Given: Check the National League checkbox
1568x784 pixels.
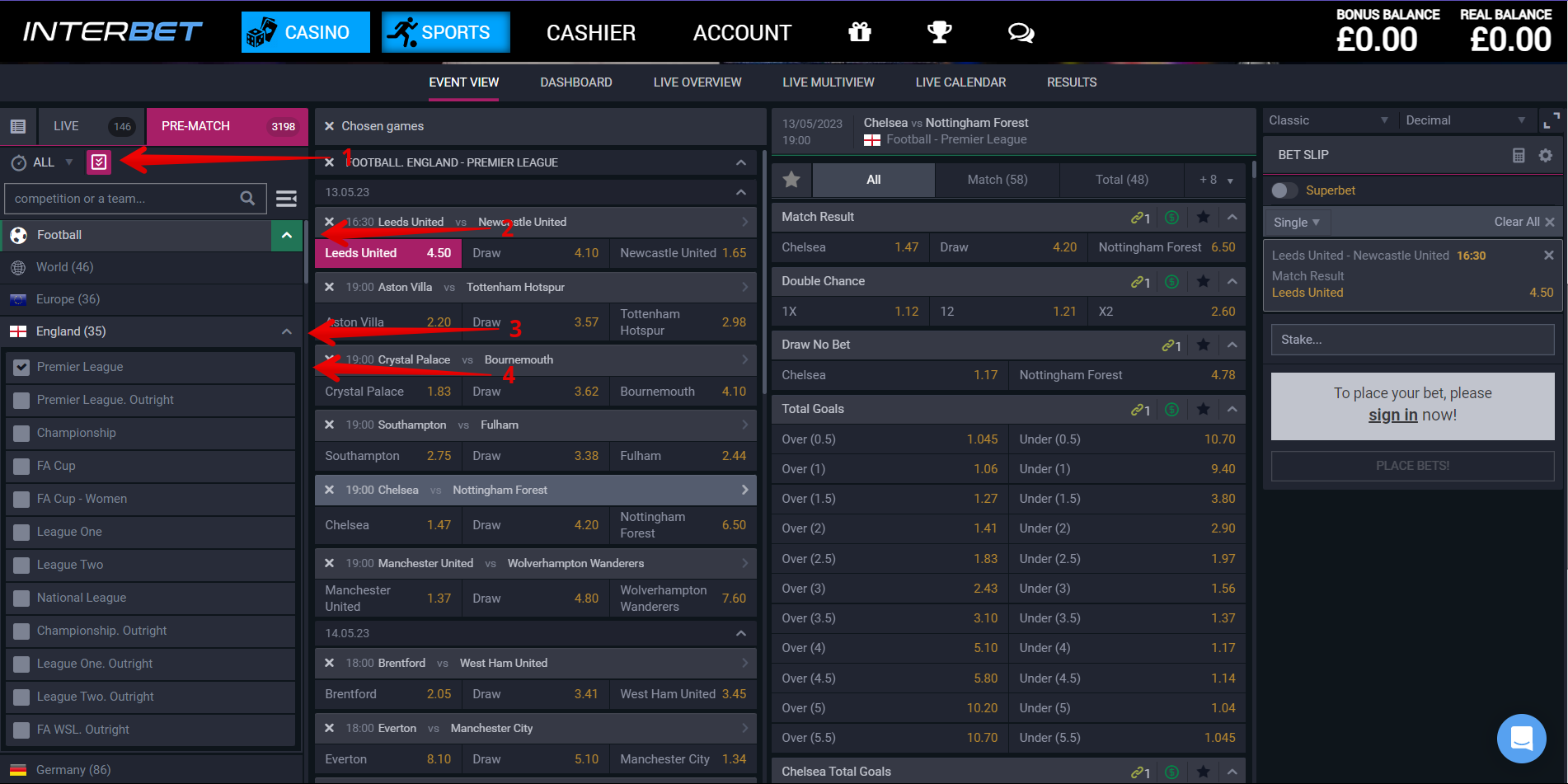Looking at the screenshot, I should coord(21,598).
